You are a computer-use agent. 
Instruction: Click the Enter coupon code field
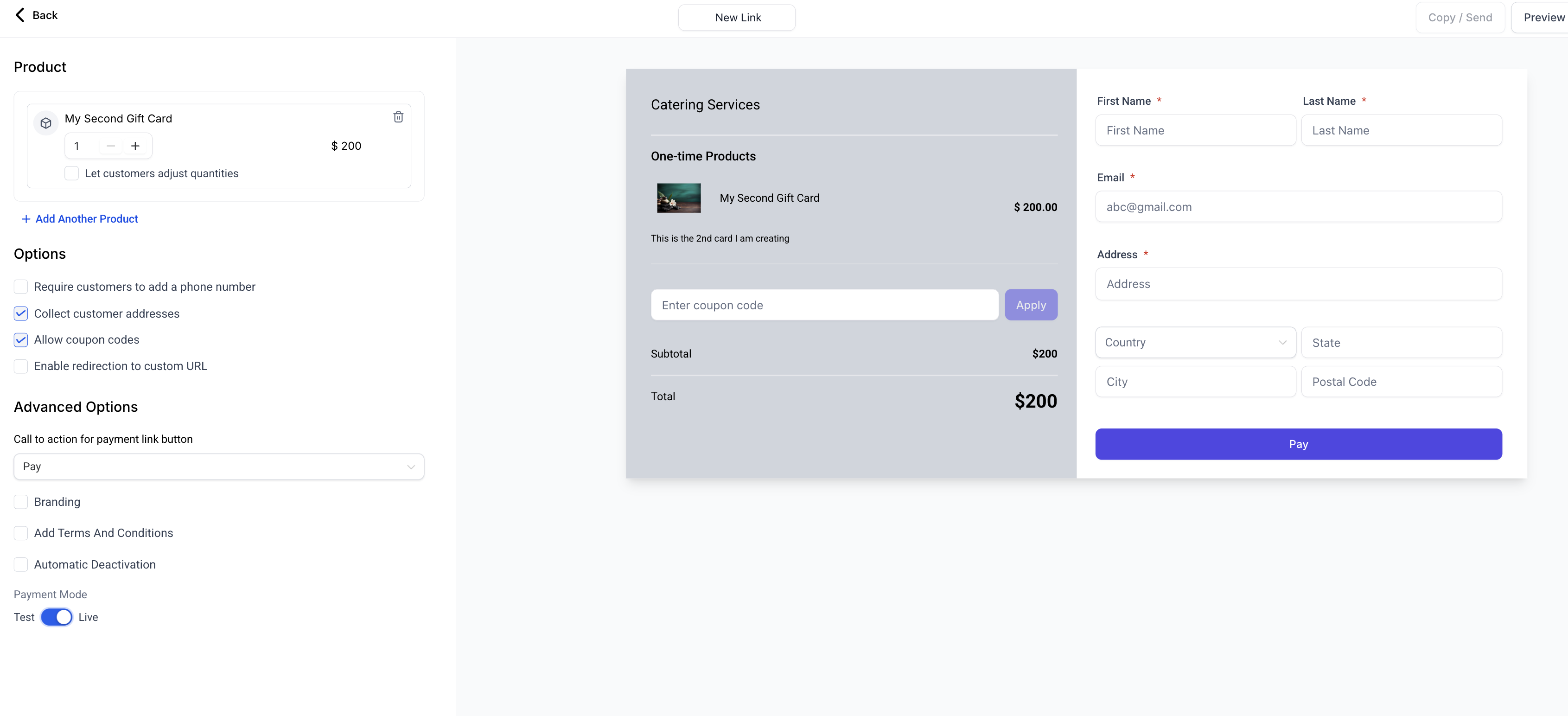click(x=824, y=305)
